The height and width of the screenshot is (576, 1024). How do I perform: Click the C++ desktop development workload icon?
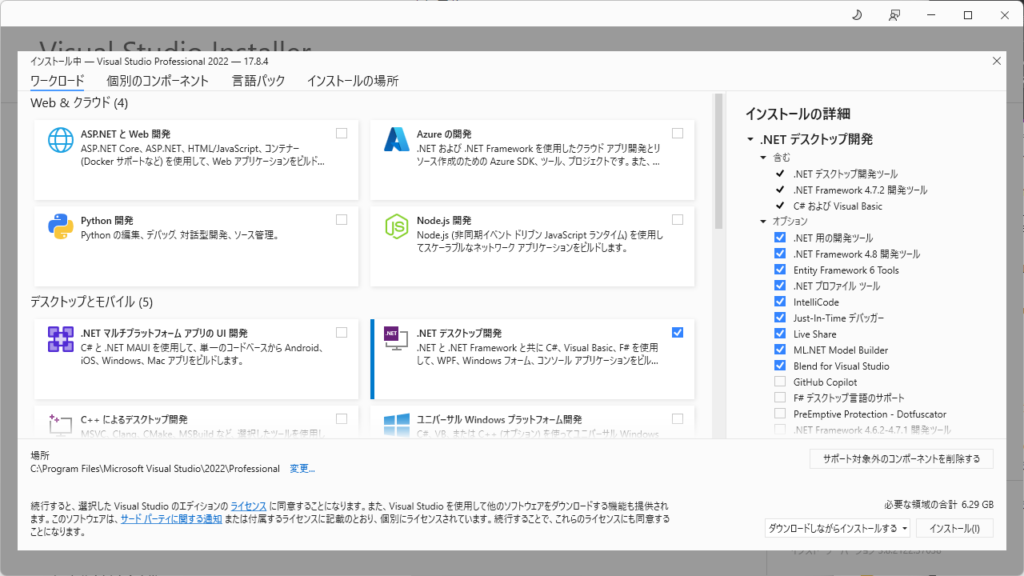tap(61, 424)
